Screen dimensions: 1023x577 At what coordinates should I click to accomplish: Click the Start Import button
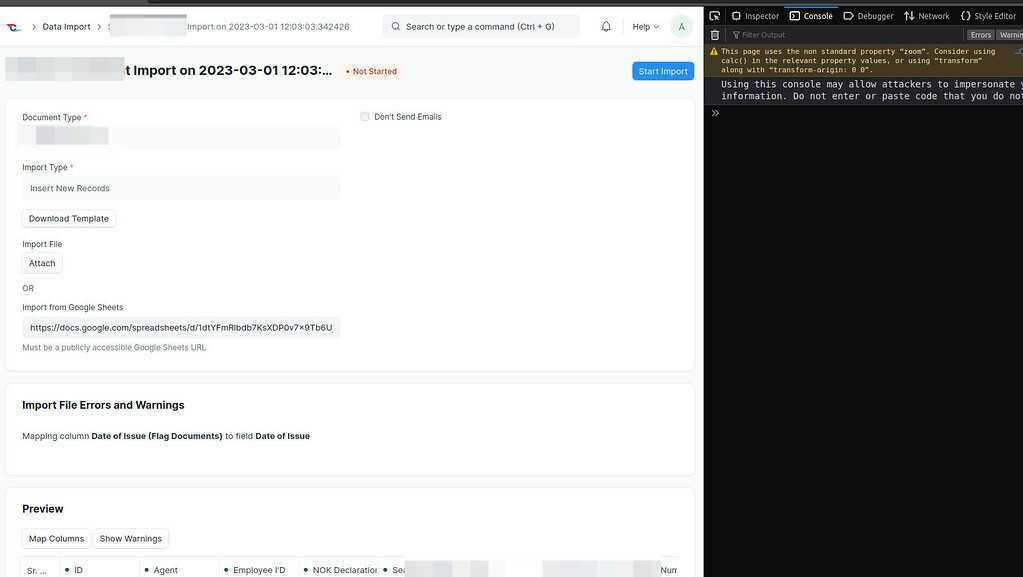pos(662,71)
